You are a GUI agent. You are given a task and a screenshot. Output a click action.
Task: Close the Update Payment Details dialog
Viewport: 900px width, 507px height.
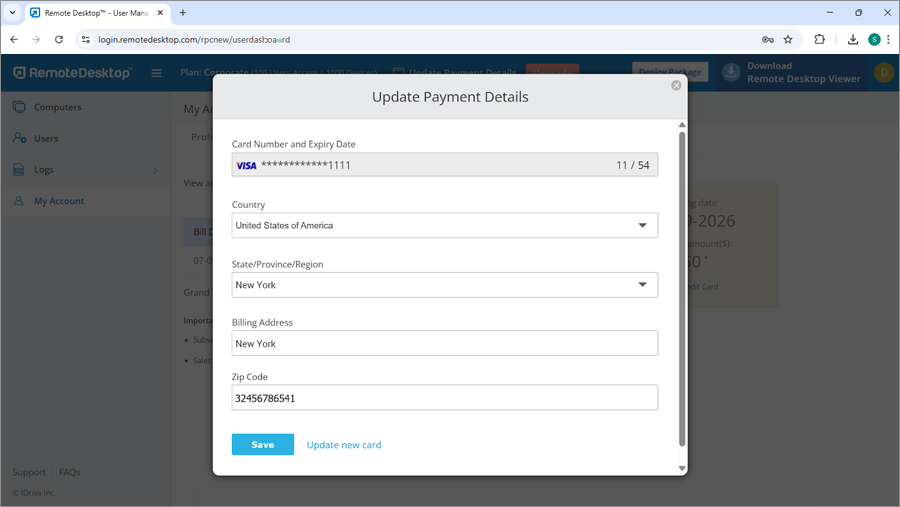click(x=676, y=86)
